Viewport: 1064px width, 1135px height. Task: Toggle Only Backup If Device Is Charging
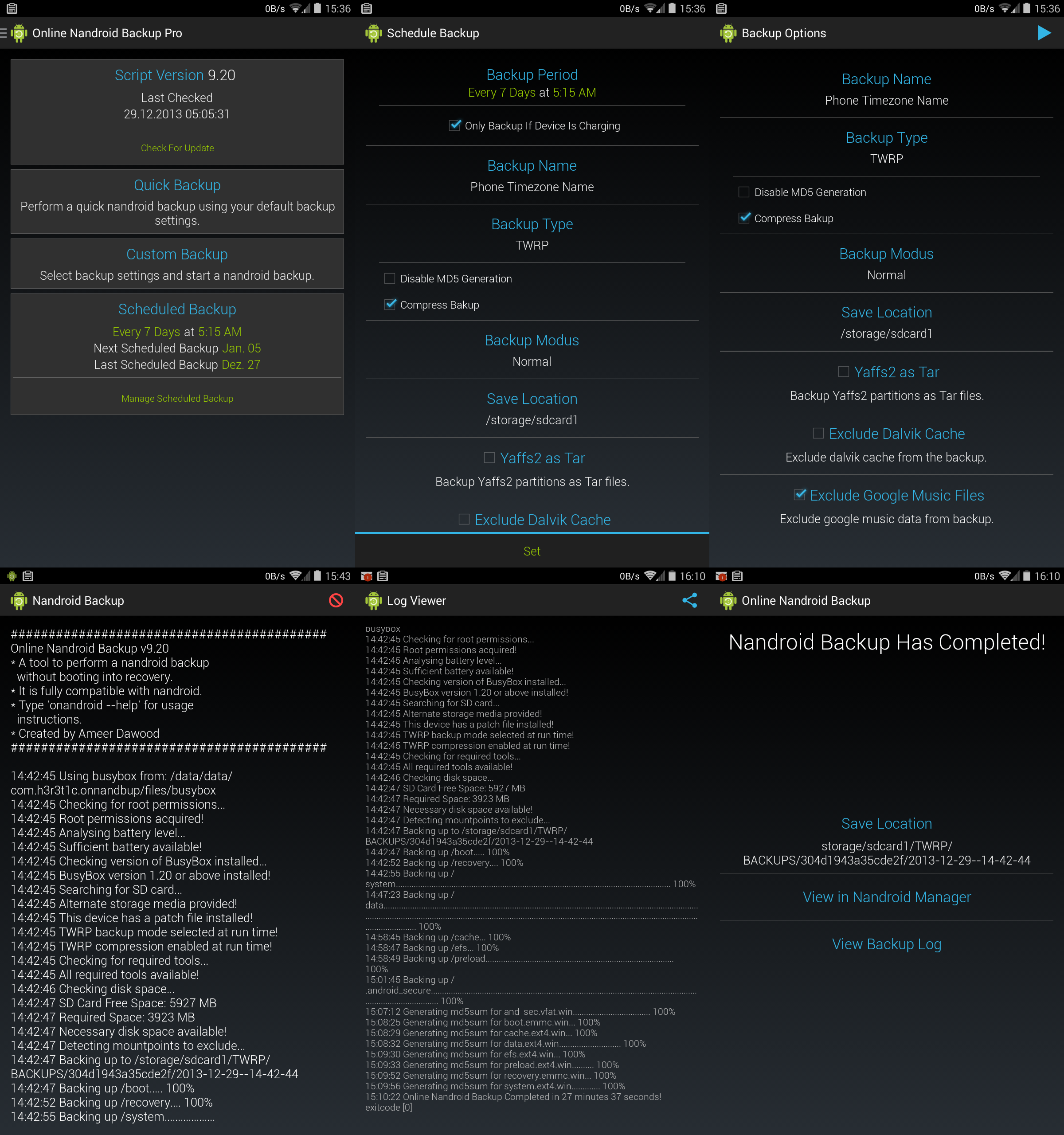tap(455, 125)
